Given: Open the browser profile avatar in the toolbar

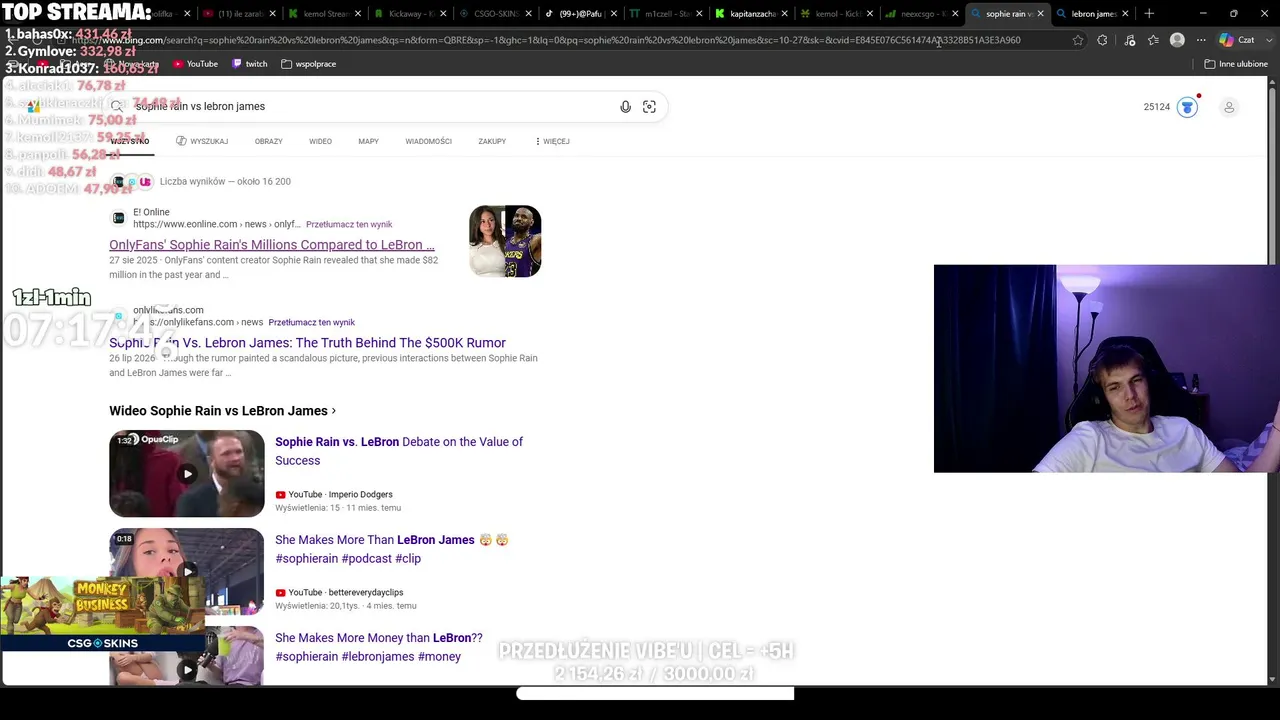Looking at the screenshot, I should tap(1177, 40).
